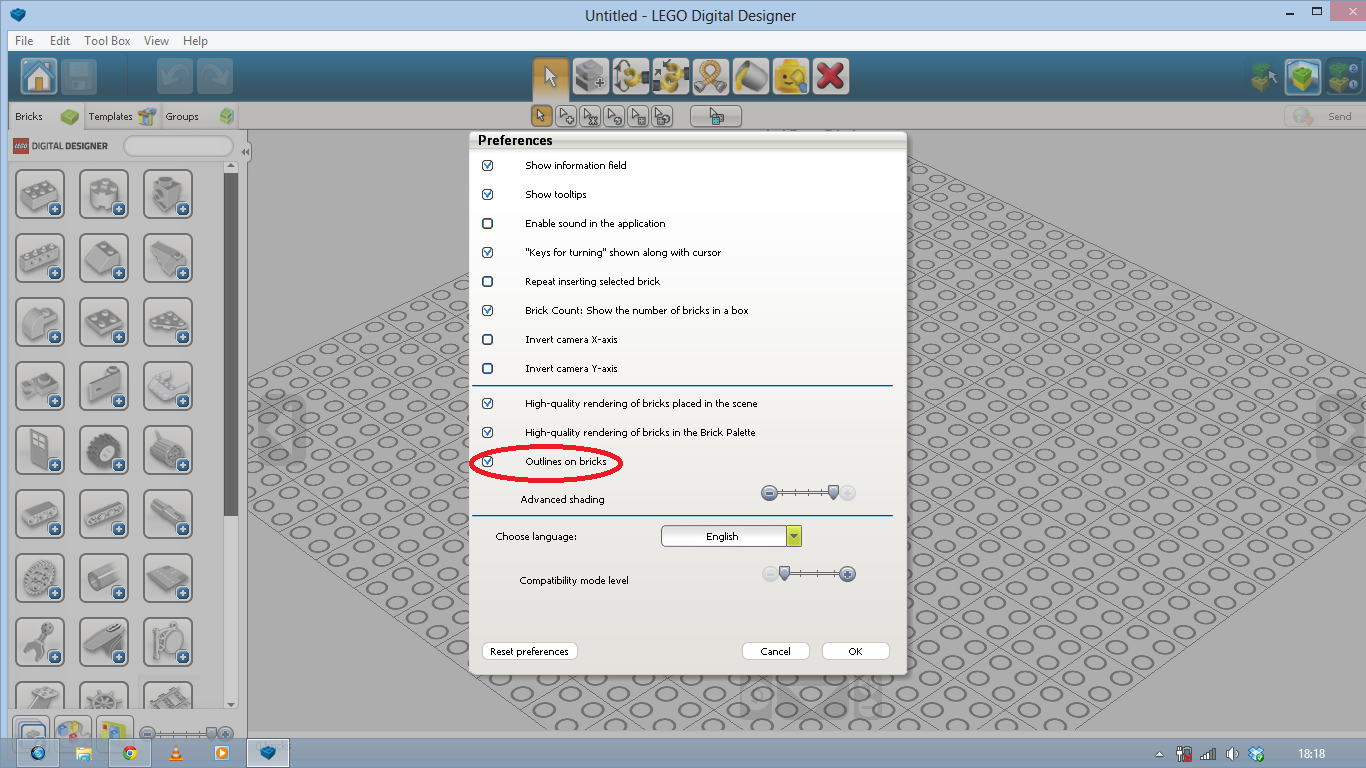
Task: Click the minus end of Advanced shading slider
Action: click(x=769, y=493)
